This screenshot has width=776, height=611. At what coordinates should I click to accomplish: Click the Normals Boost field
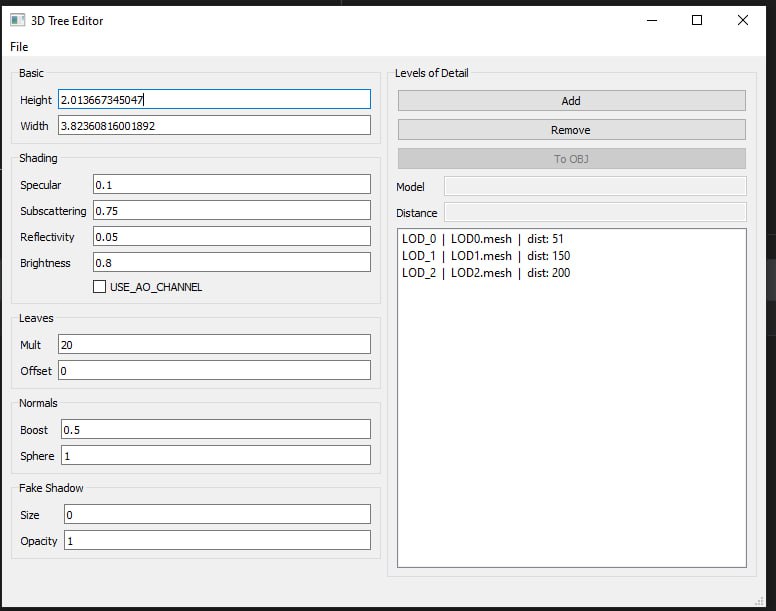click(215, 430)
